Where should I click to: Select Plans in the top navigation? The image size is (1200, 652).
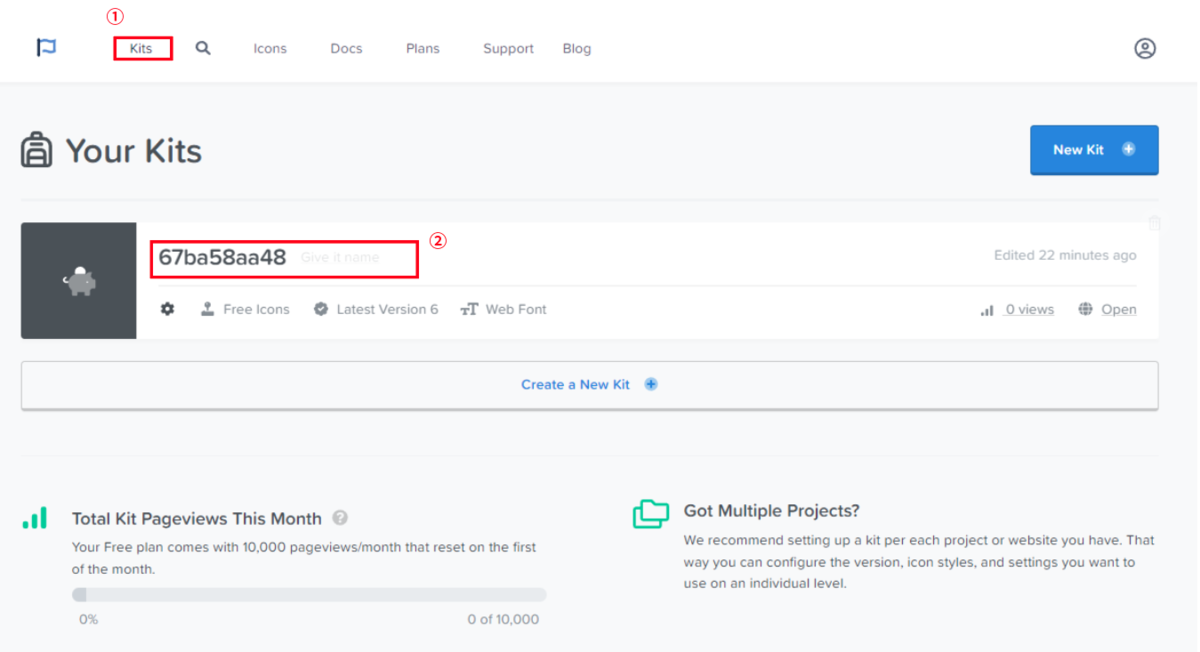(x=423, y=48)
